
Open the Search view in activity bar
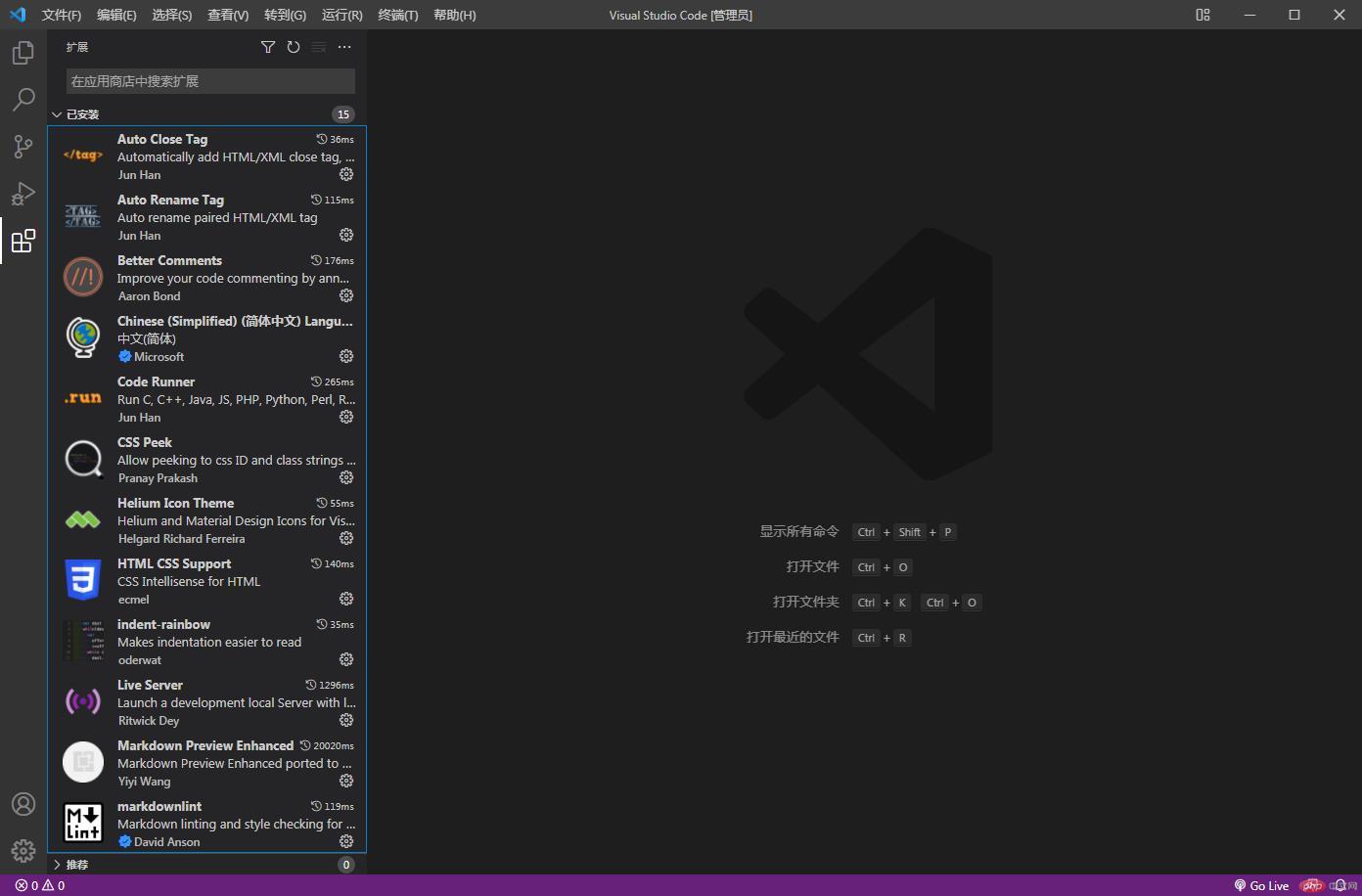tap(23, 99)
